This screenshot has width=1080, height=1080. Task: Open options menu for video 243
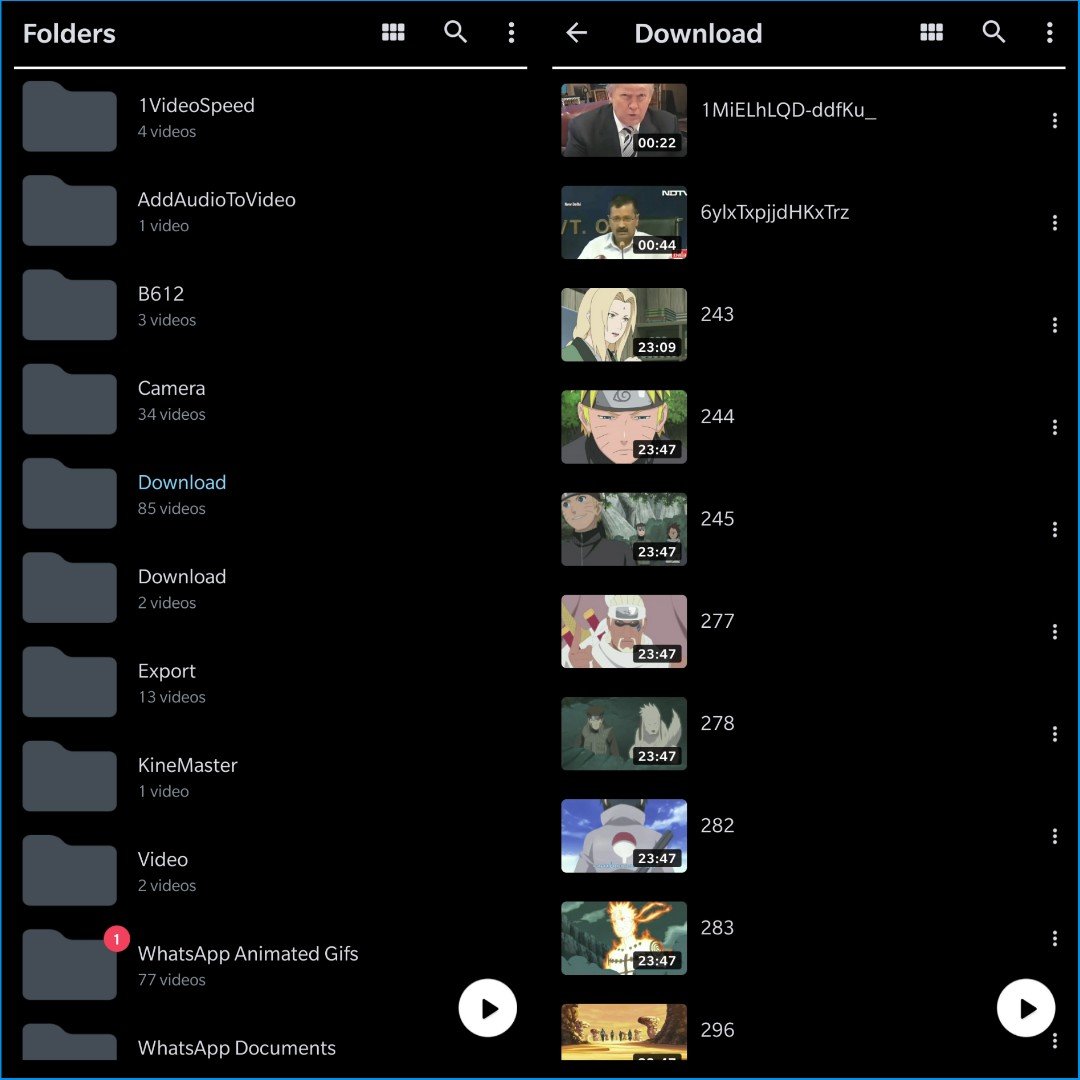pos(1055,325)
